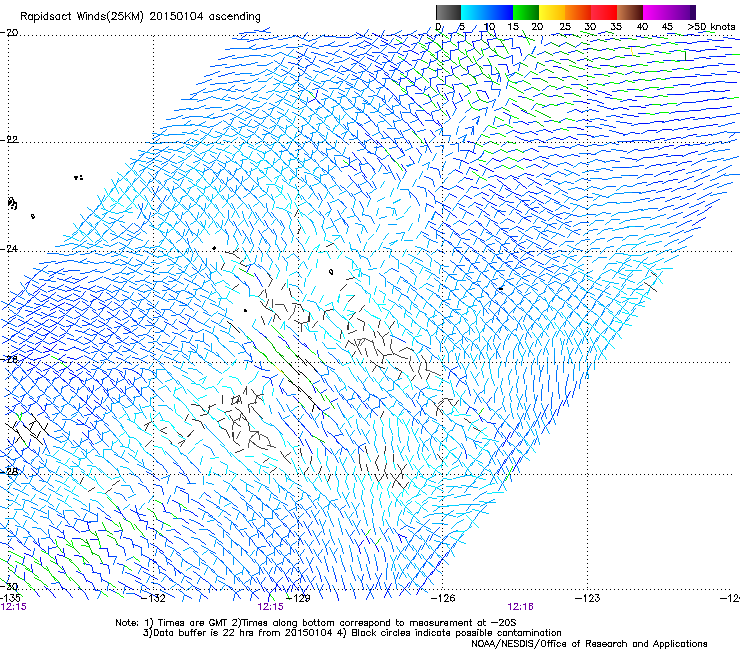Image resolution: width=740 pixels, height=650 pixels.
Task: Click the green 15-20 knots legend segment
Action: coord(526,12)
